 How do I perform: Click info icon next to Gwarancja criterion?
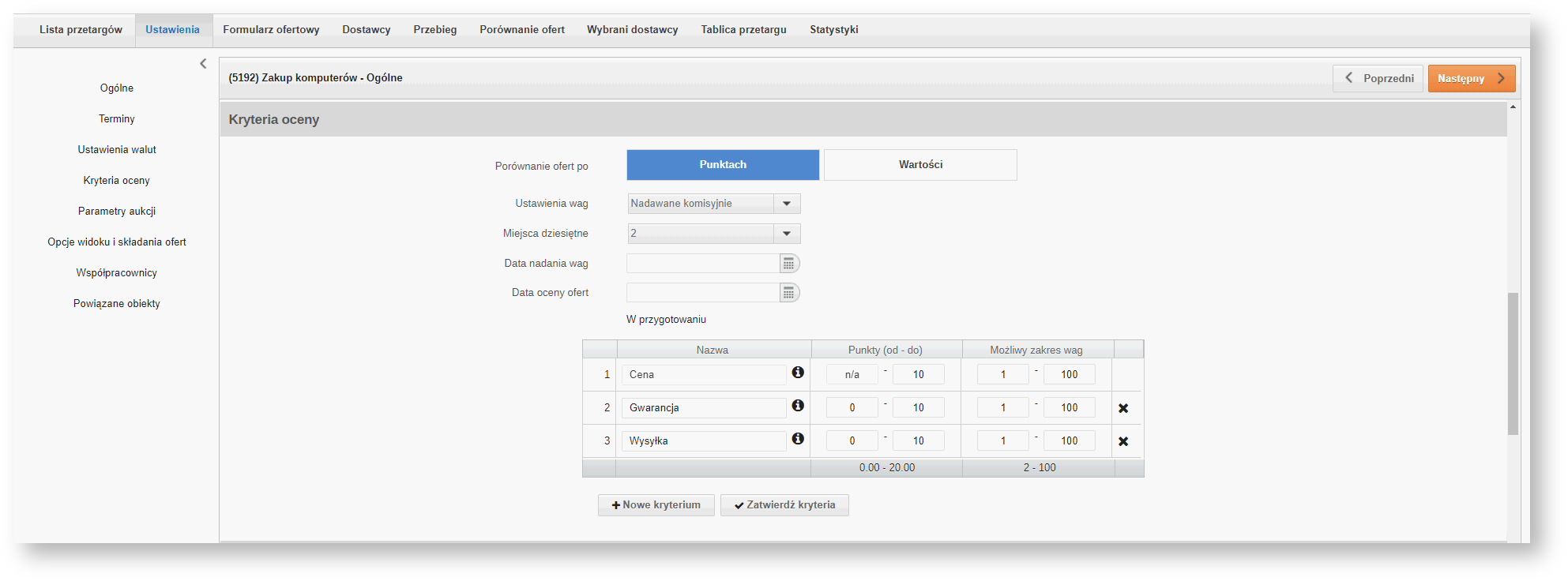(x=798, y=406)
